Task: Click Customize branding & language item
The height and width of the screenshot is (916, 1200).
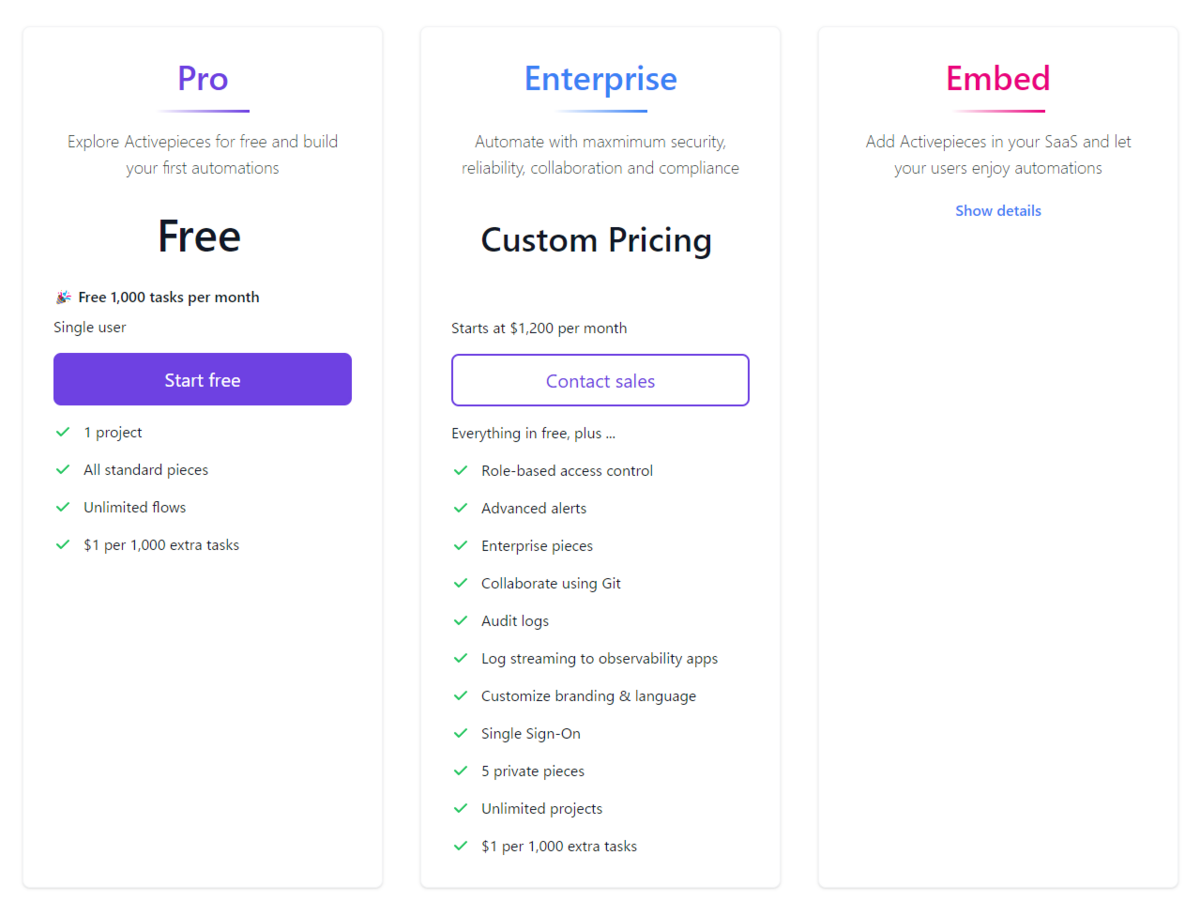Action: 588,696
